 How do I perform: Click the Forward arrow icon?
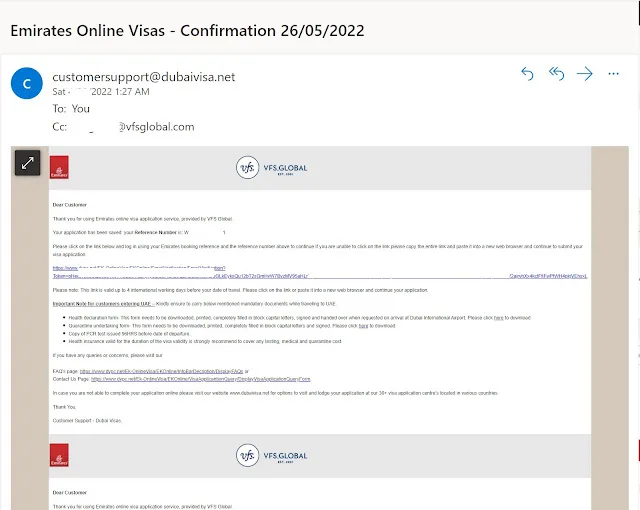[x=585, y=74]
